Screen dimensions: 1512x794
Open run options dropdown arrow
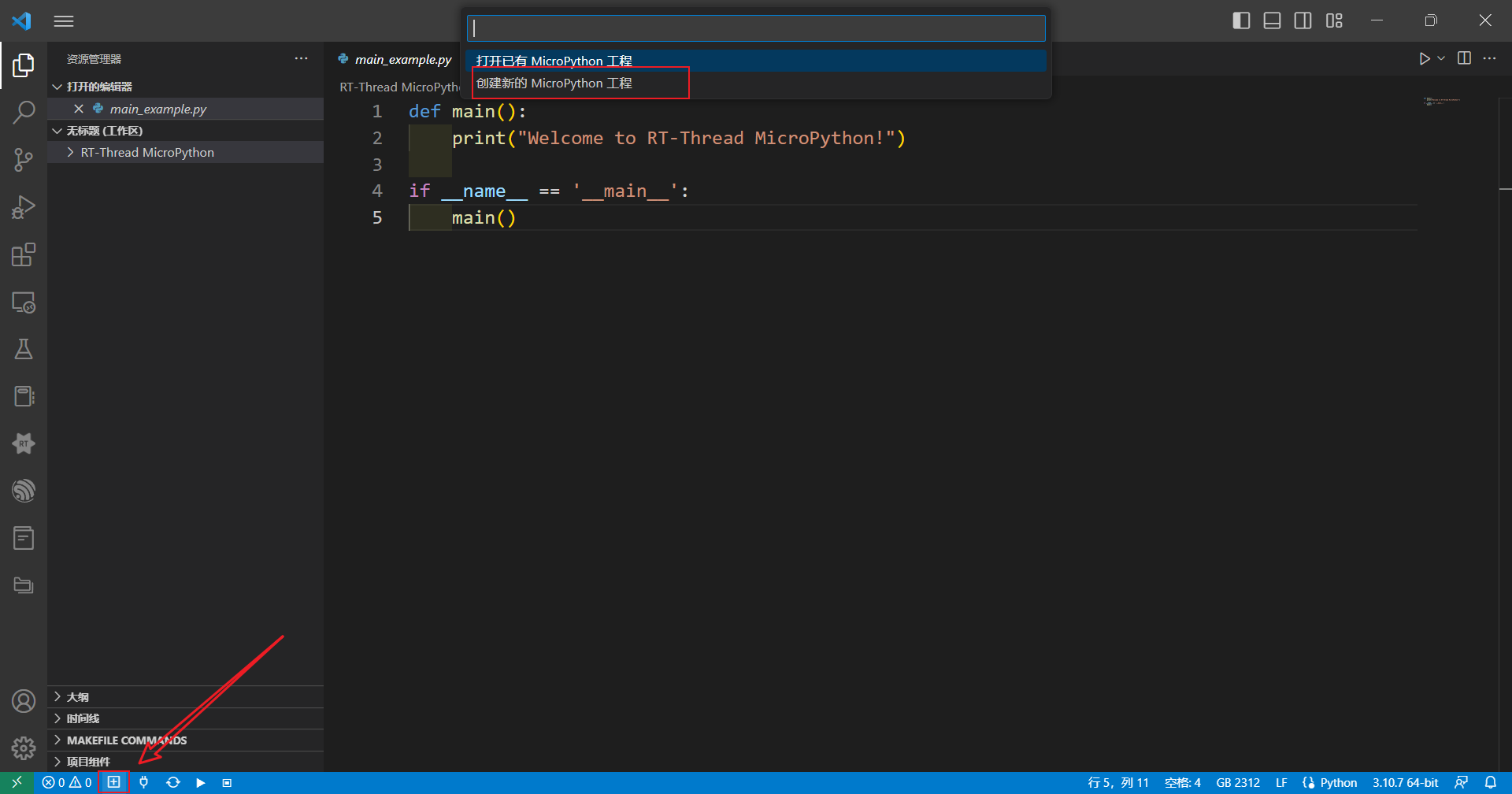pyautogui.click(x=1441, y=58)
